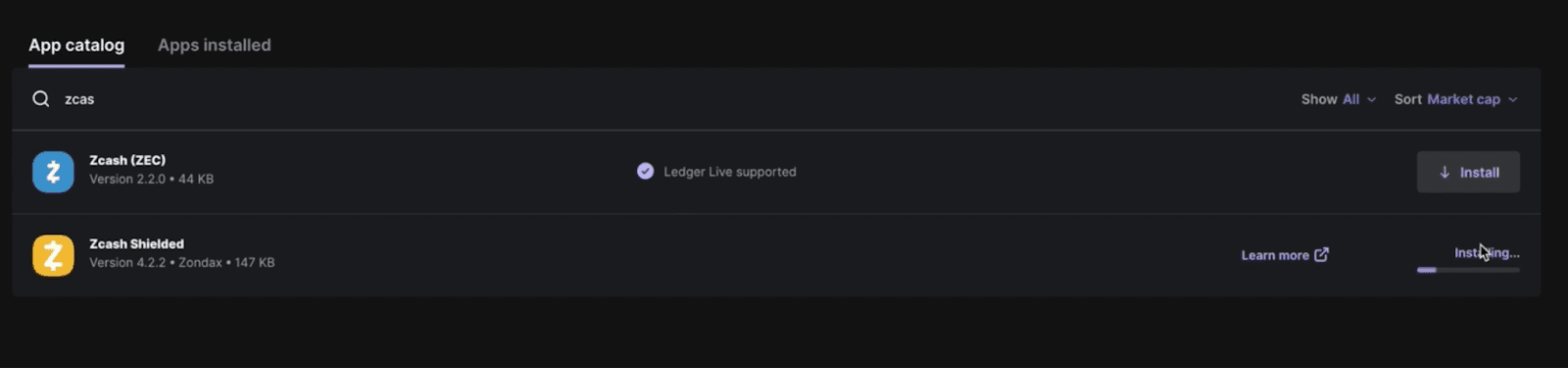The image size is (1568, 368).
Task: Click the Ledger Live supported checkmark badge
Action: coord(645,171)
